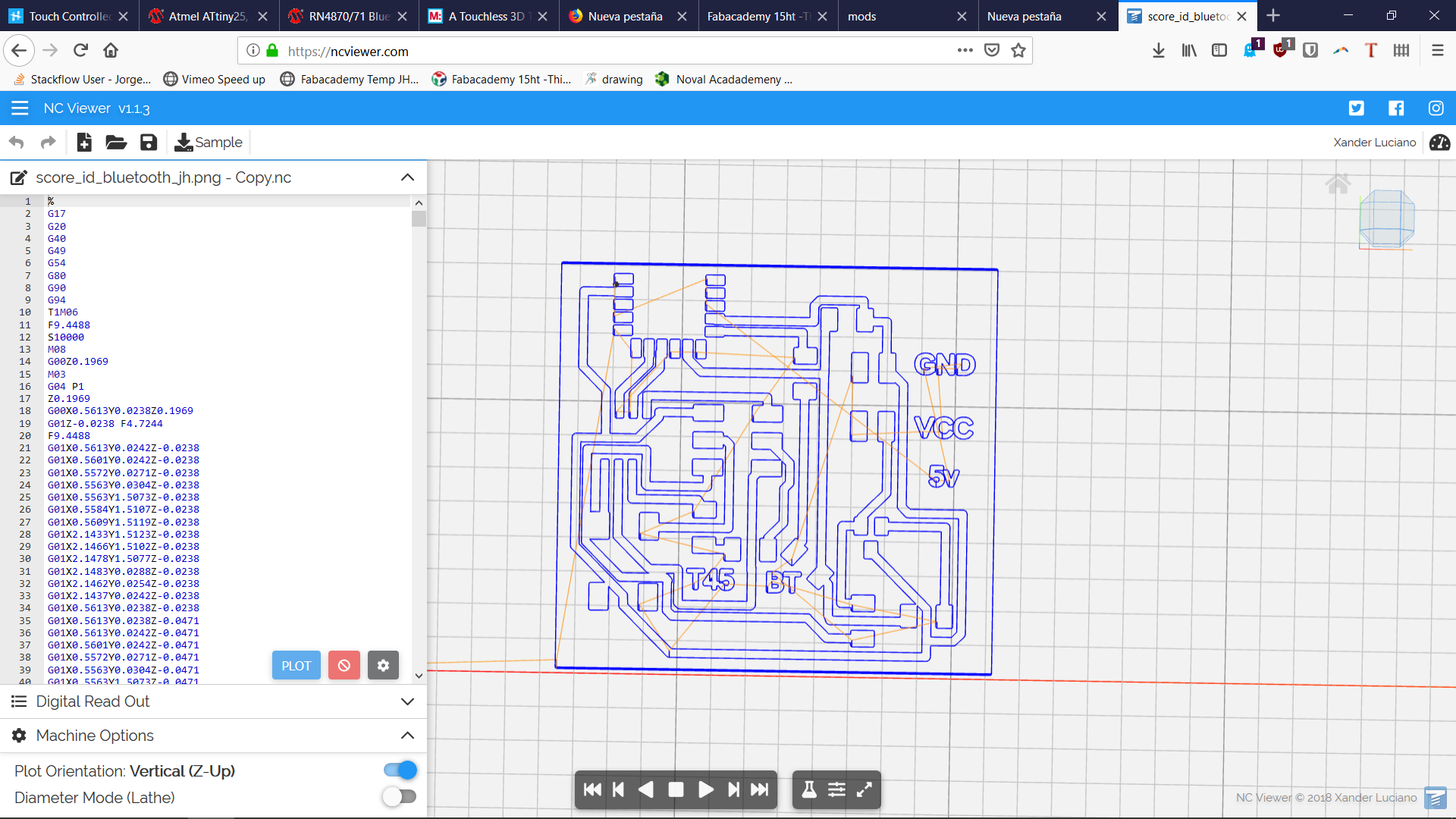Open file with the folder icon
The width and height of the screenshot is (1456, 819).
pyautogui.click(x=116, y=142)
